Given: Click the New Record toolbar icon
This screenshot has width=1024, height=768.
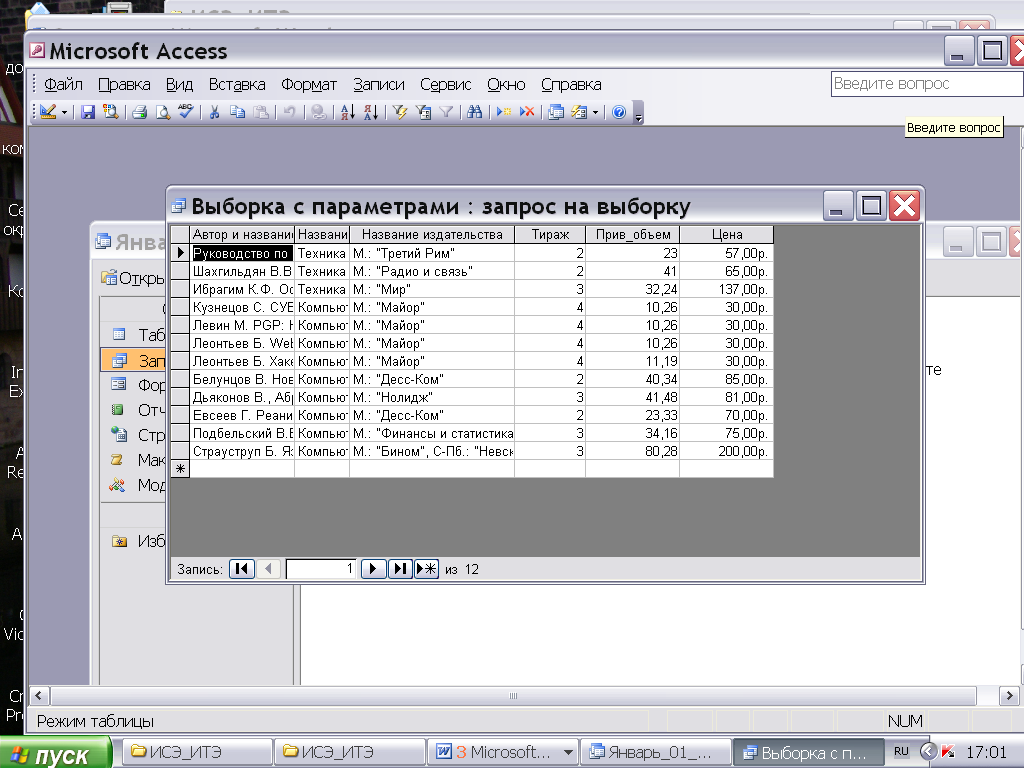Looking at the screenshot, I should click(504, 112).
